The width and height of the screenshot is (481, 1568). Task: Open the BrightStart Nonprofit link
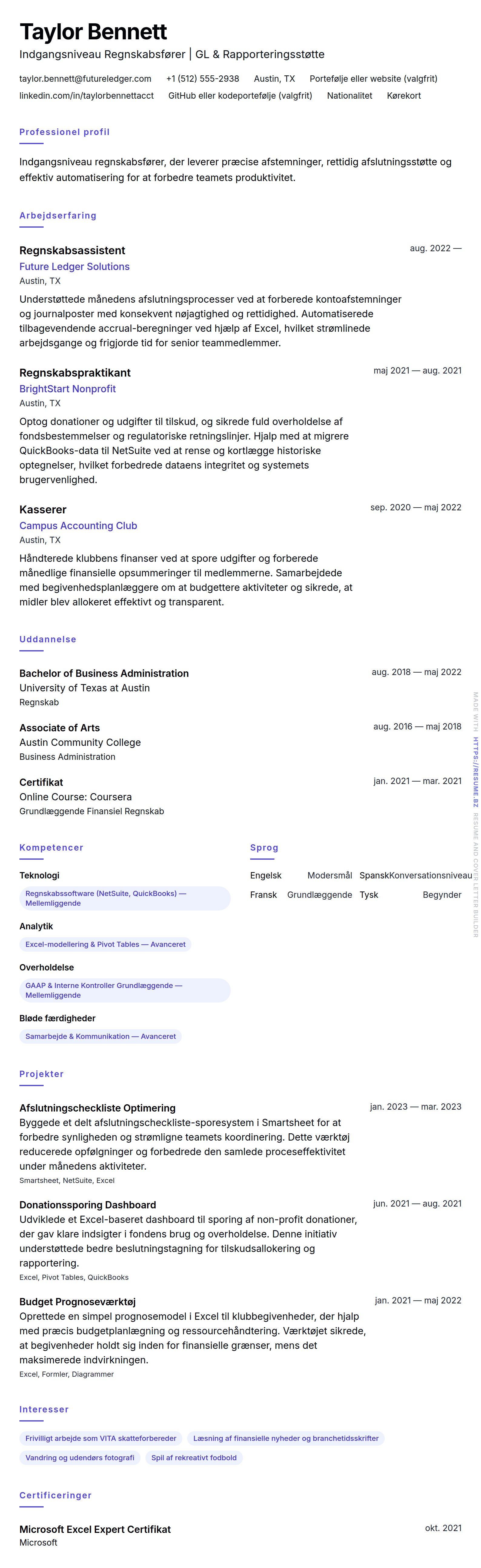pyautogui.click(x=68, y=389)
